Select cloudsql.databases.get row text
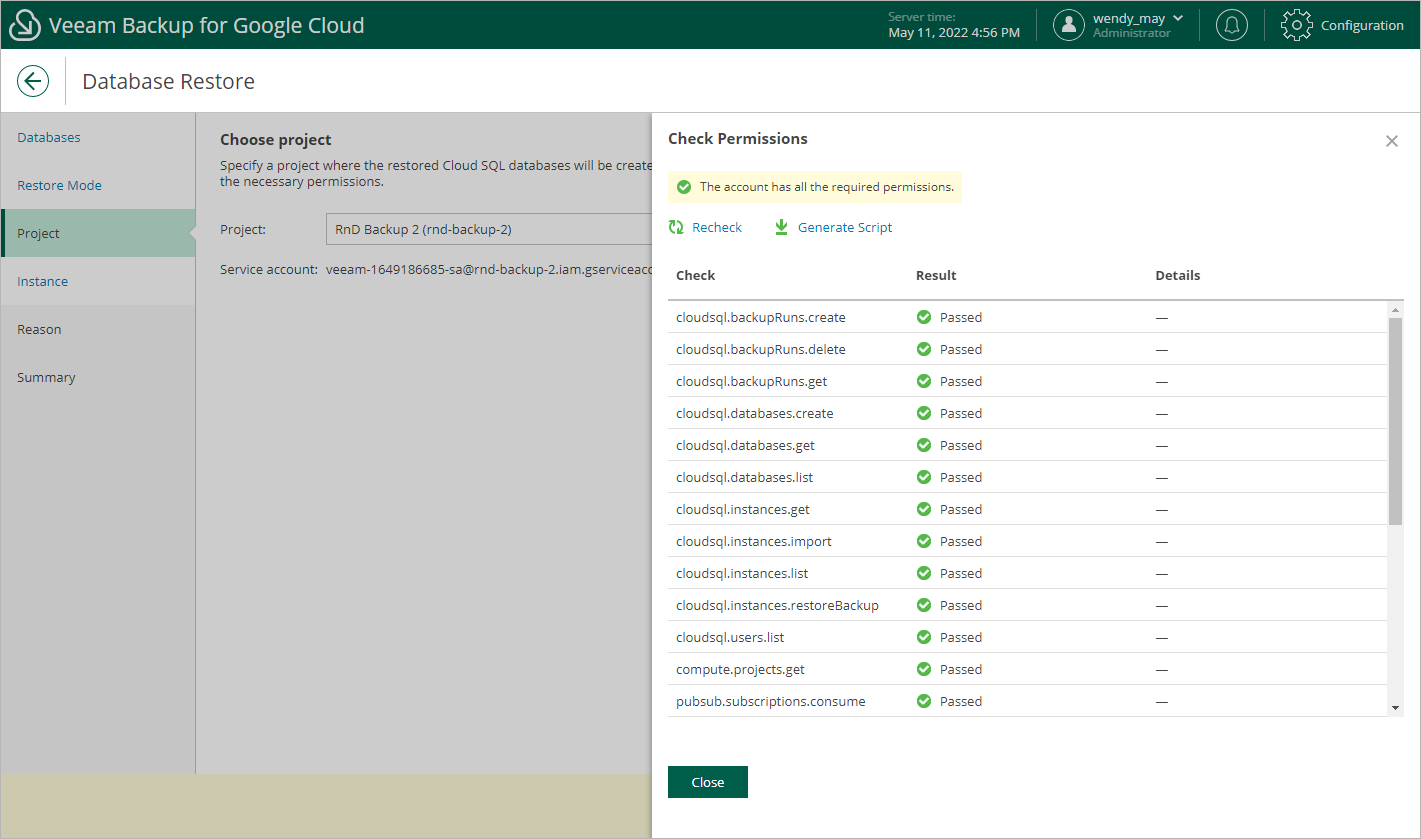This screenshot has height=839, width=1421. click(x=745, y=445)
